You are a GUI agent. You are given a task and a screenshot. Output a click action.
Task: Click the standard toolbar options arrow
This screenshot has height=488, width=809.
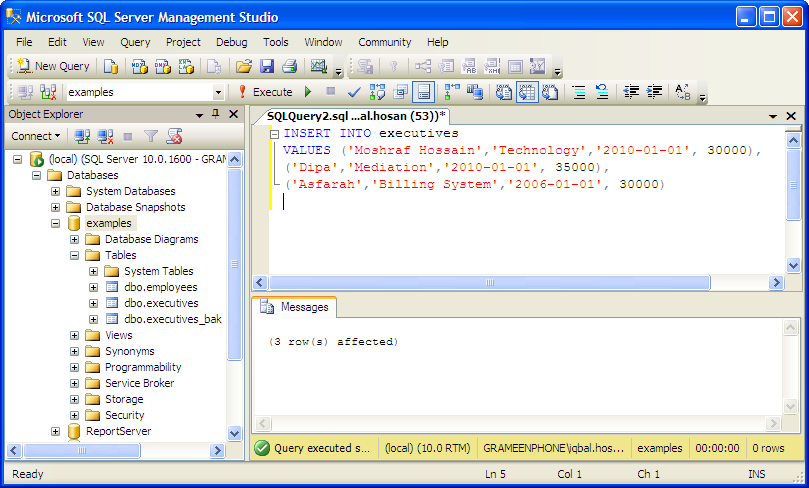tap(338, 71)
